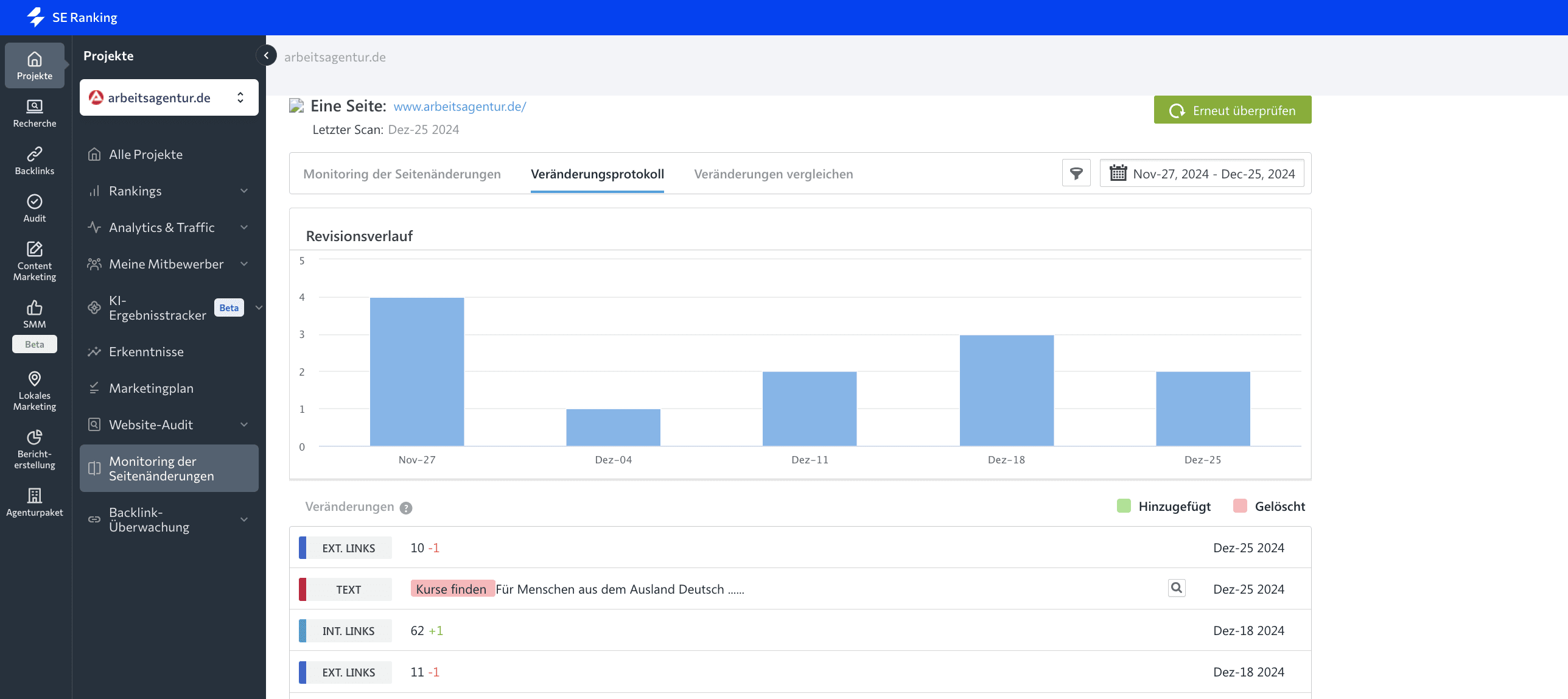The width and height of the screenshot is (1568, 699).
Task: Click the Rankings bar chart icon
Action: pyautogui.click(x=94, y=191)
